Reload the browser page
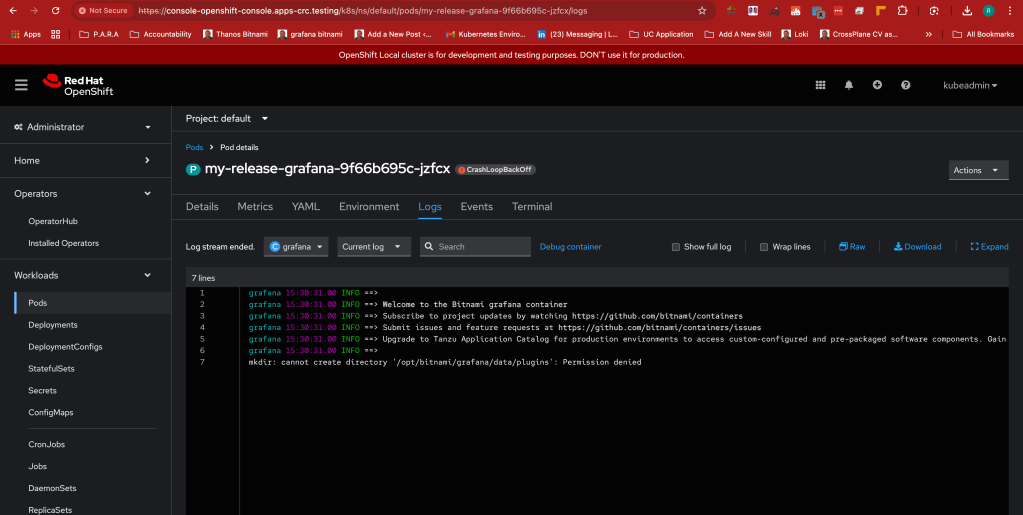This screenshot has width=1023, height=515. (x=55, y=10)
